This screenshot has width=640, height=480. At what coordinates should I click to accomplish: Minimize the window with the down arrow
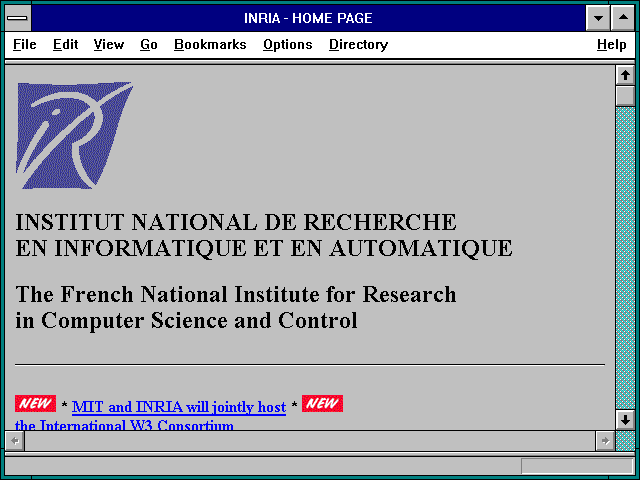(x=598, y=18)
